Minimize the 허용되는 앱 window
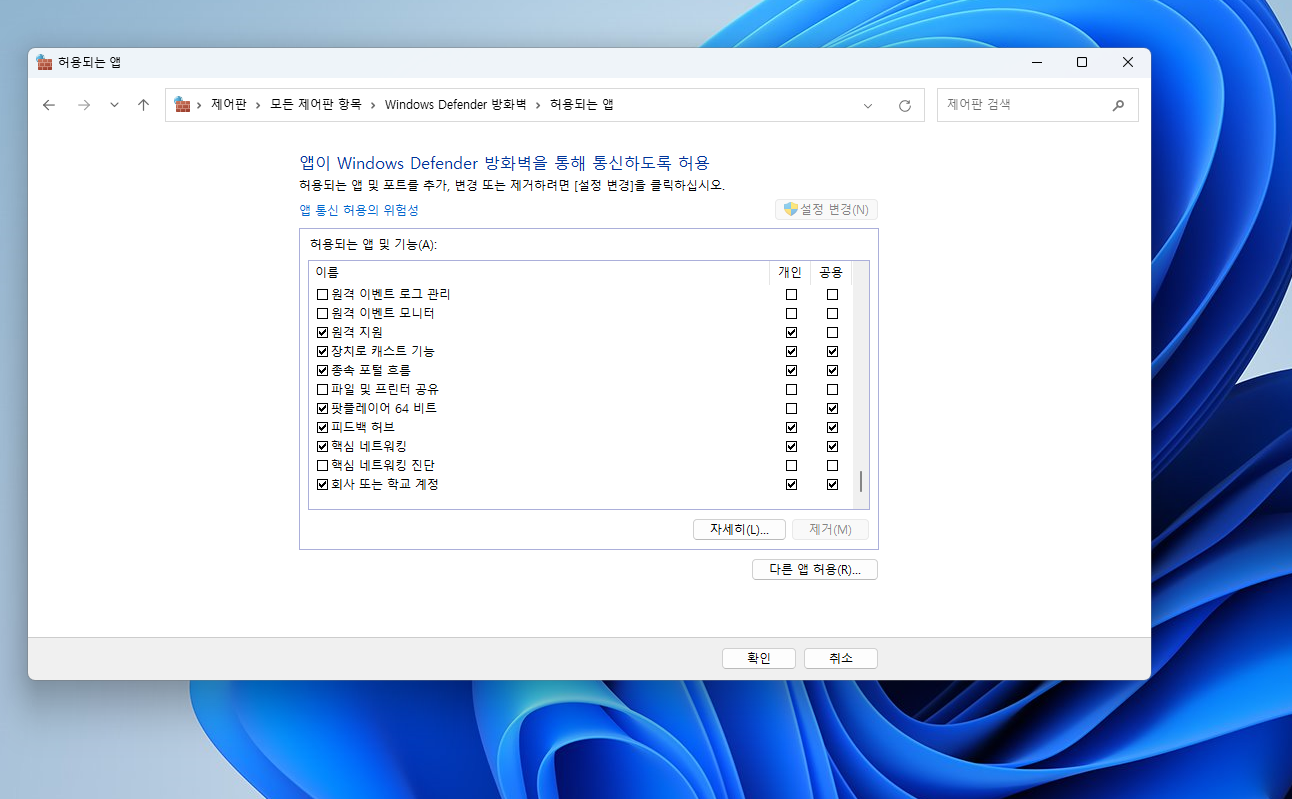1292x799 pixels. (1036, 62)
